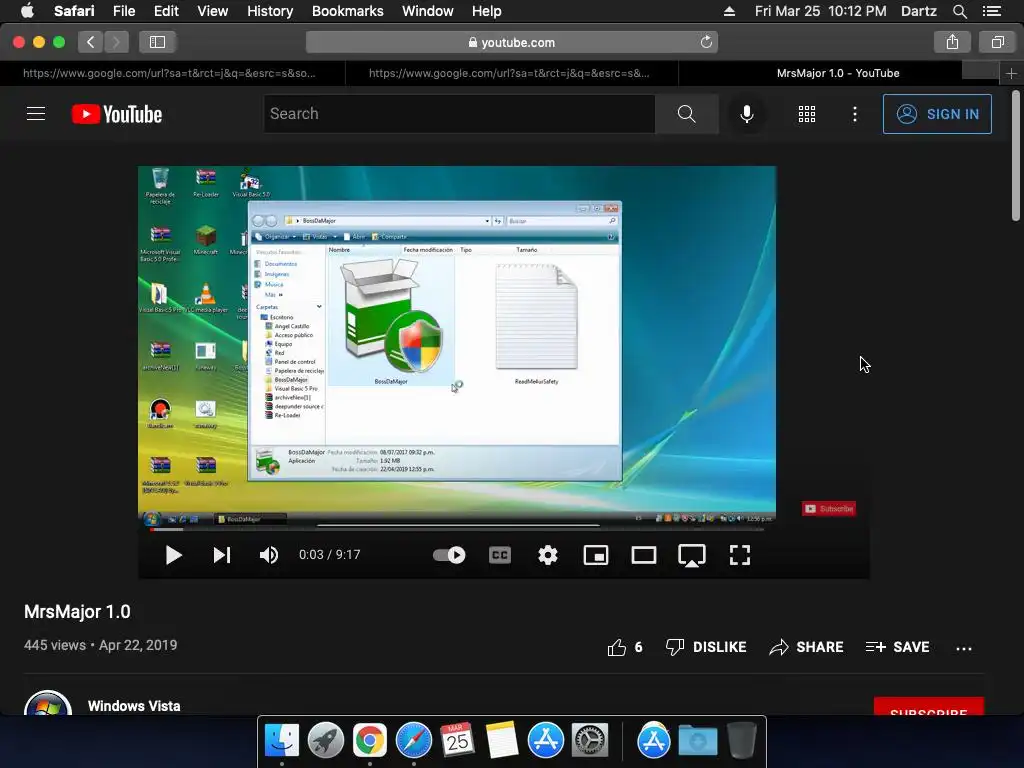Go to the YouTube home logo

coord(117,114)
